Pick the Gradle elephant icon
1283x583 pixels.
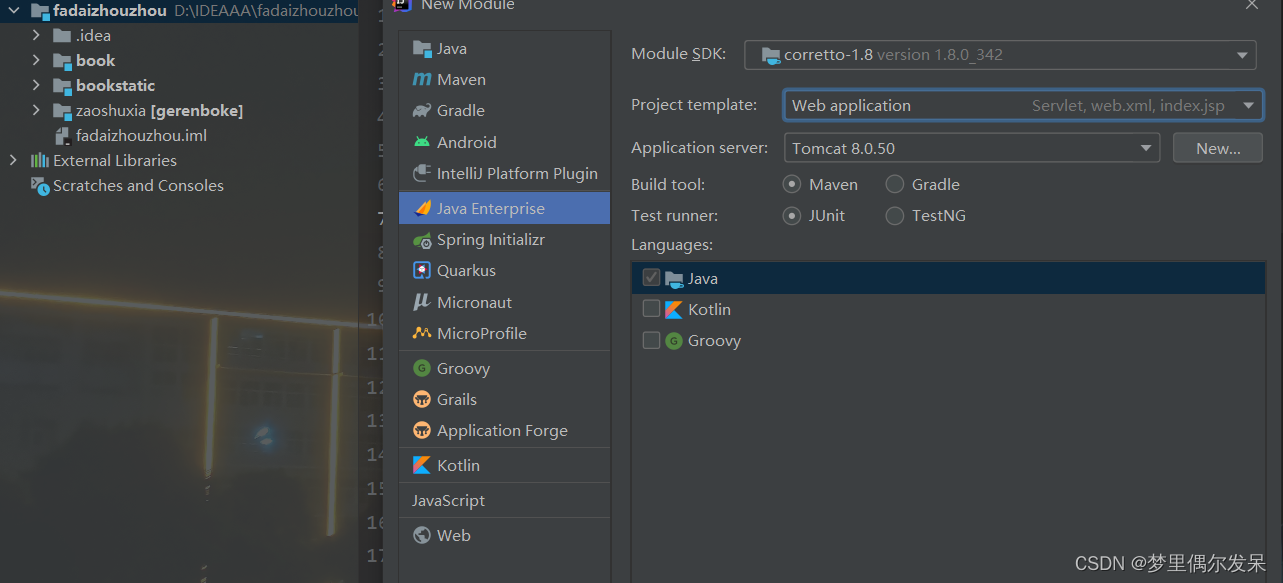click(x=422, y=110)
